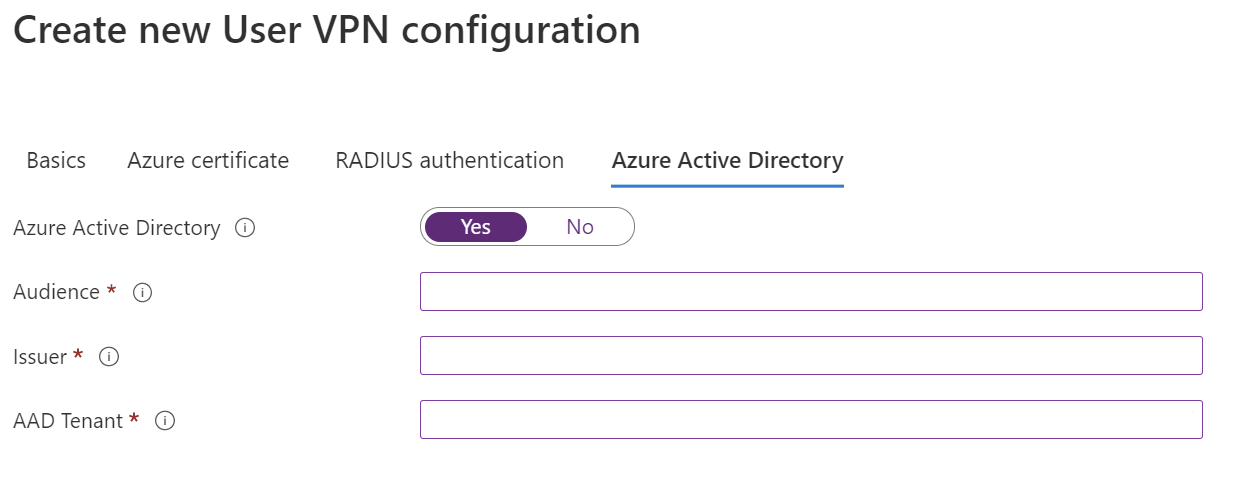This screenshot has height=489, width=1238.
Task: Switch to the Azure certificate tab
Action: pyautogui.click(x=208, y=160)
